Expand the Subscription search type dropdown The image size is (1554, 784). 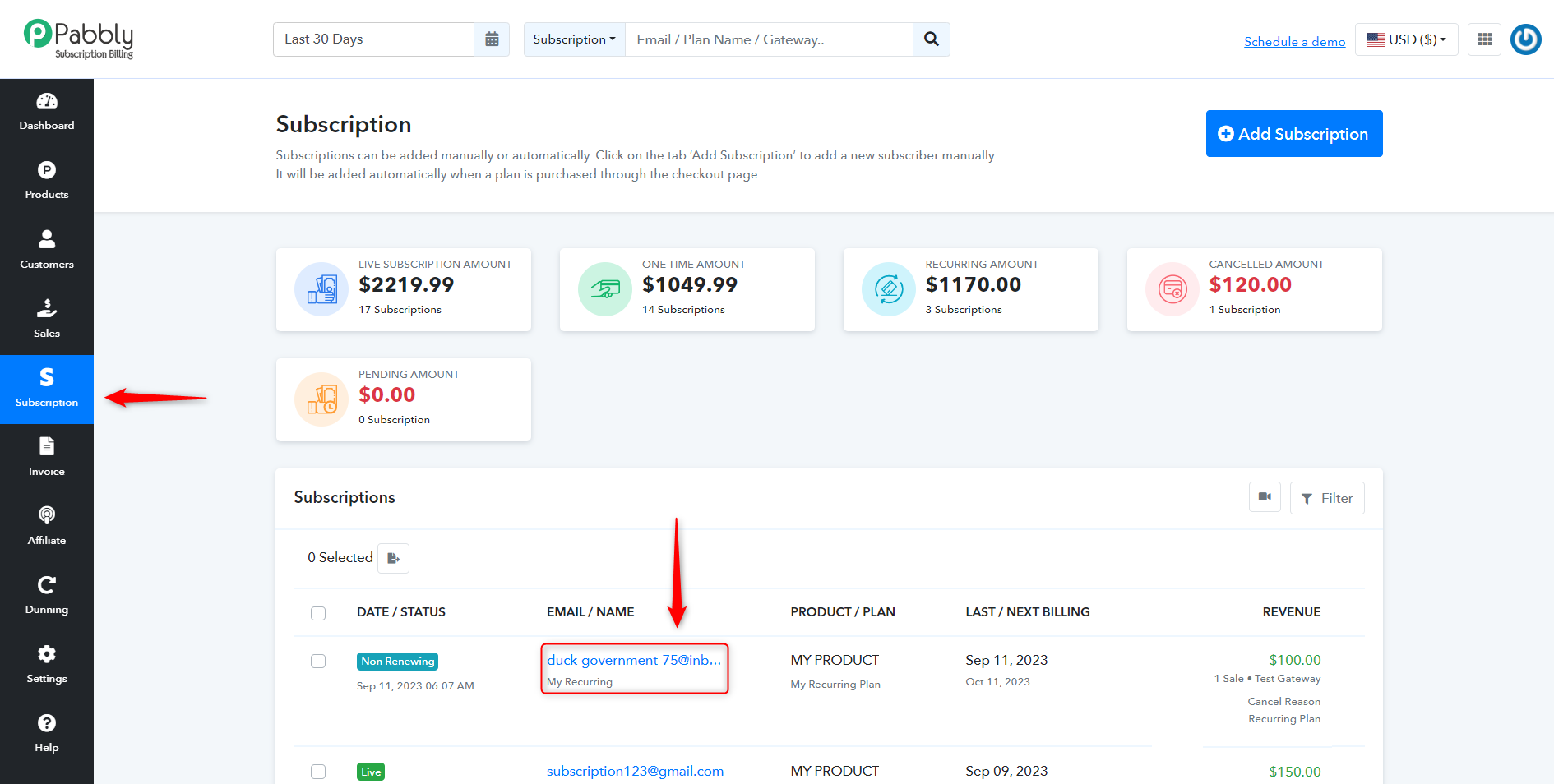(574, 39)
